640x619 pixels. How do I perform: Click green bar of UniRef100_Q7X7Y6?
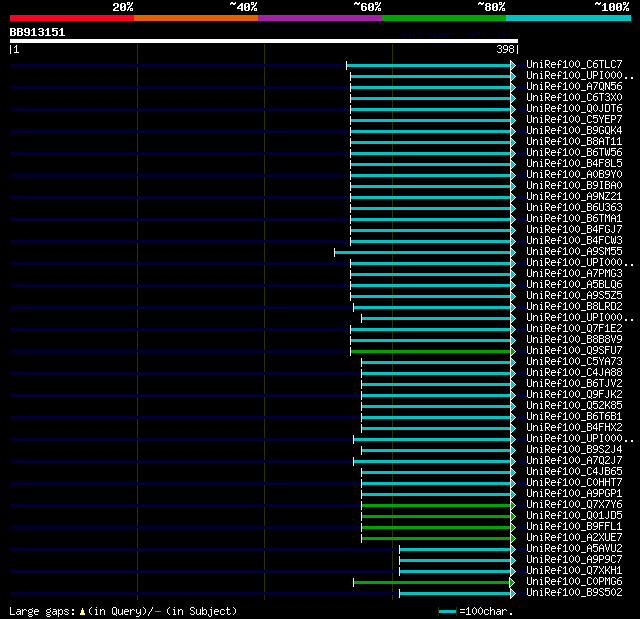click(x=438, y=506)
